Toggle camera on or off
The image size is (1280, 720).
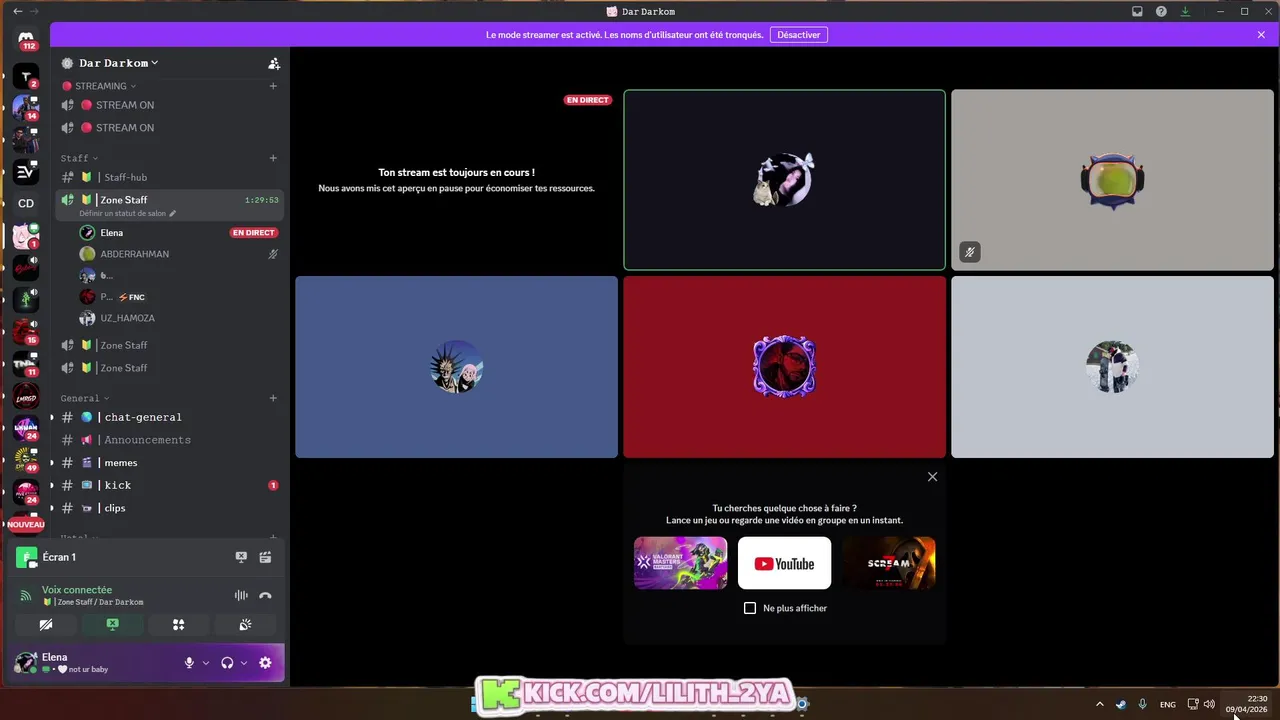[46, 624]
